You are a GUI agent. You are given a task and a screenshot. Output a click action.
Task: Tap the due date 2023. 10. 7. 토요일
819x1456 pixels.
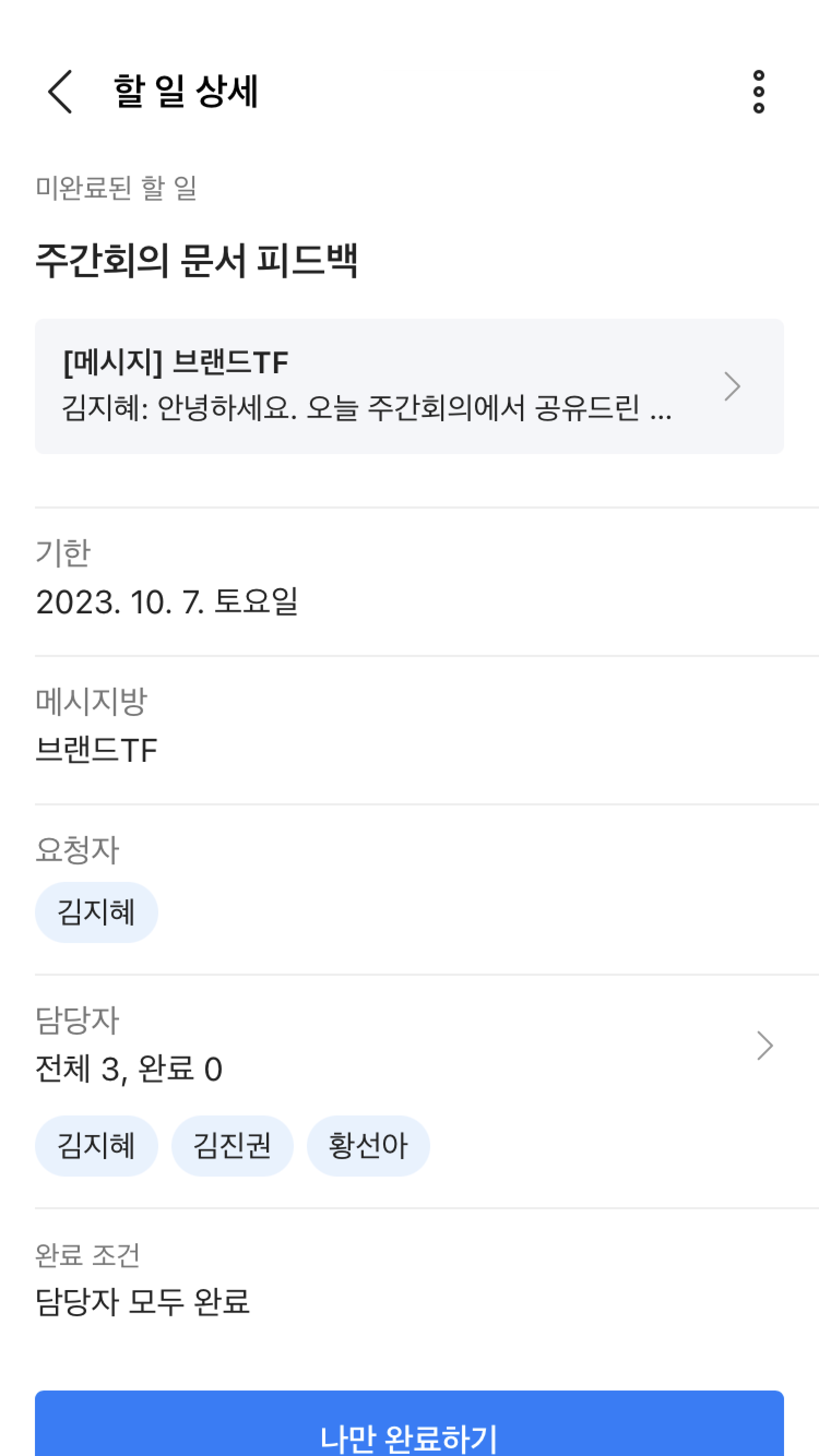pyautogui.click(x=167, y=601)
